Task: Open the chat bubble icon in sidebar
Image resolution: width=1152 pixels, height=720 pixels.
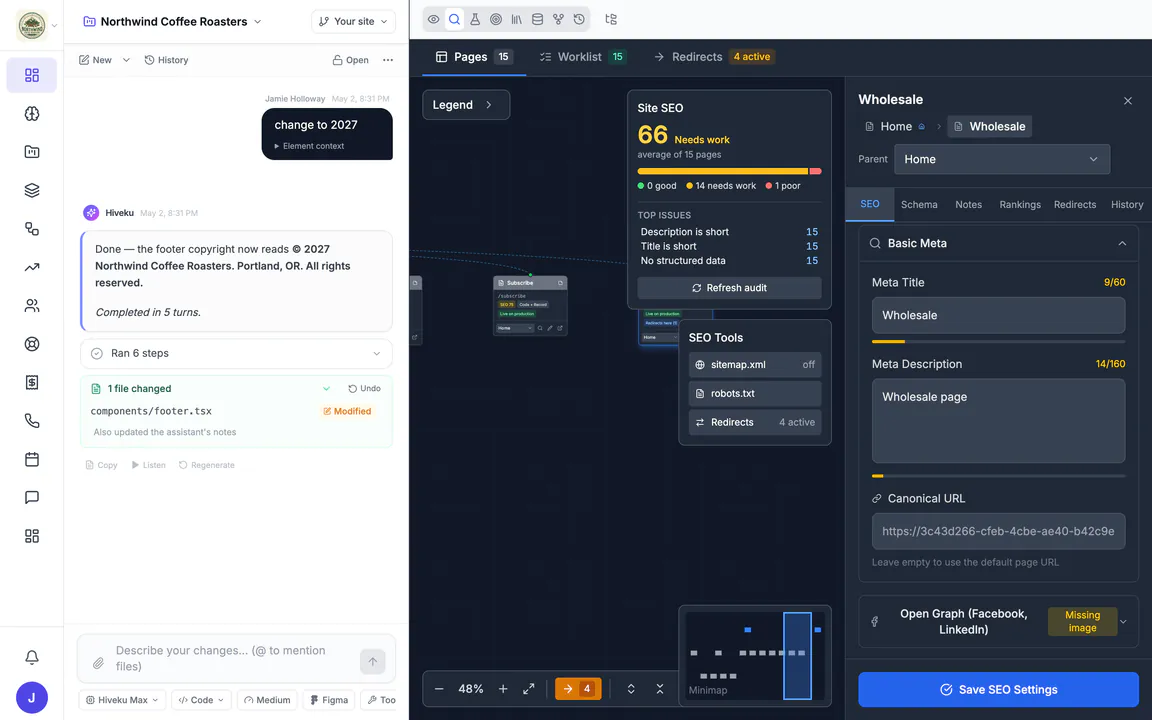Action: click(32, 497)
